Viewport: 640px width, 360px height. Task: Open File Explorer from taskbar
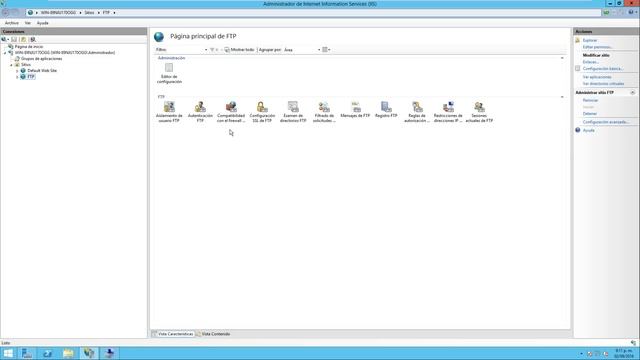68,353
